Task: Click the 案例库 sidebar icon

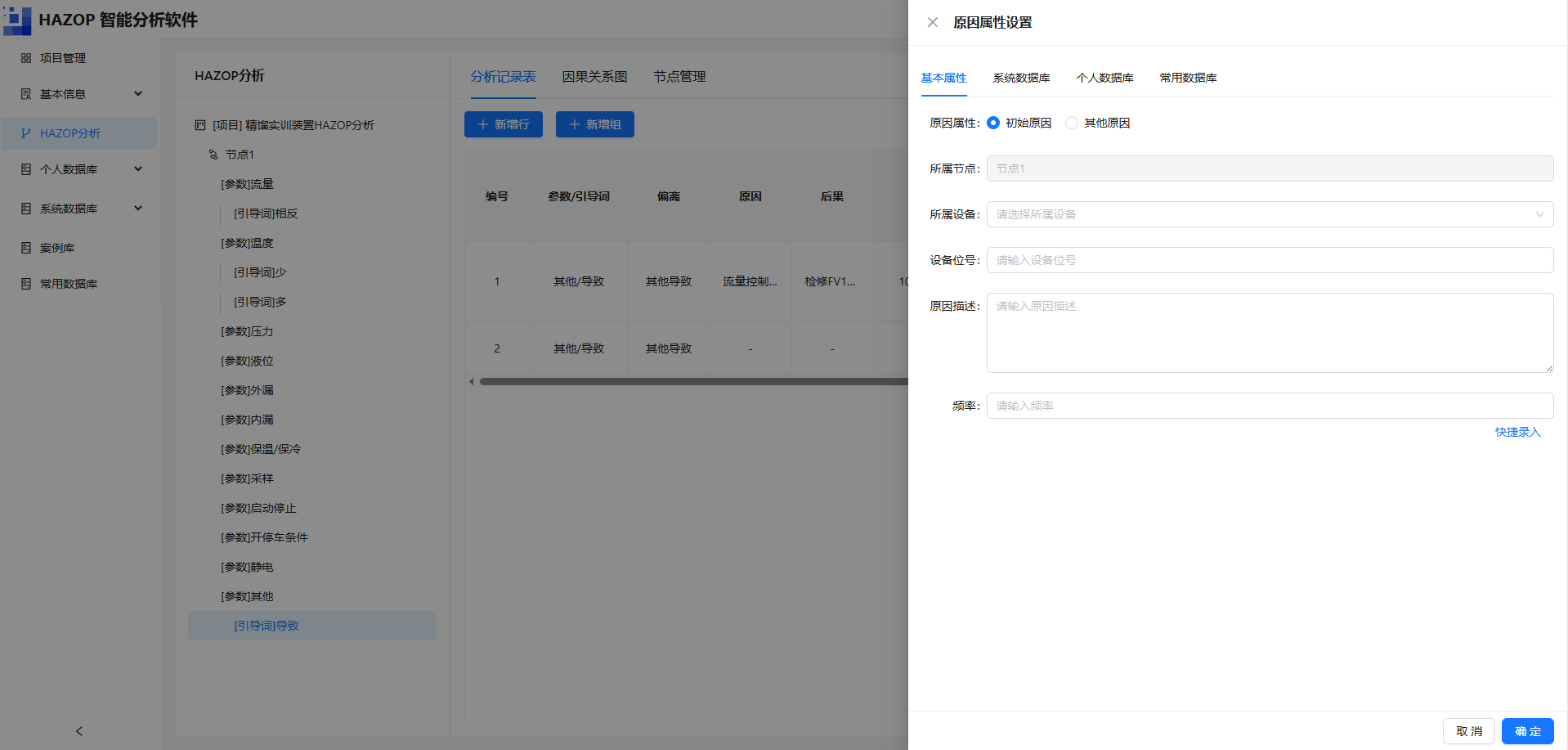Action: pyautogui.click(x=26, y=248)
